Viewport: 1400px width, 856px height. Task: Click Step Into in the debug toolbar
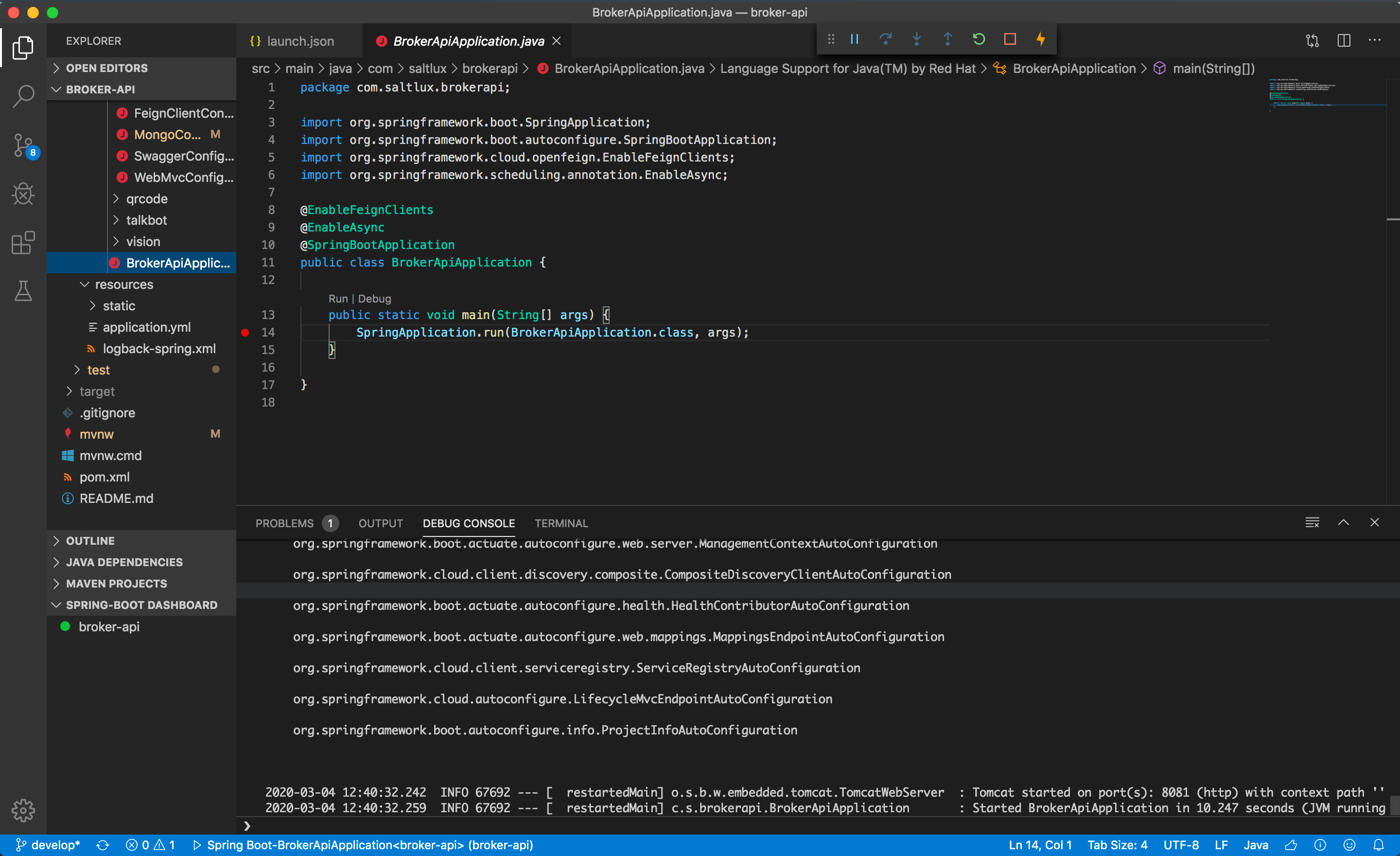click(x=916, y=38)
